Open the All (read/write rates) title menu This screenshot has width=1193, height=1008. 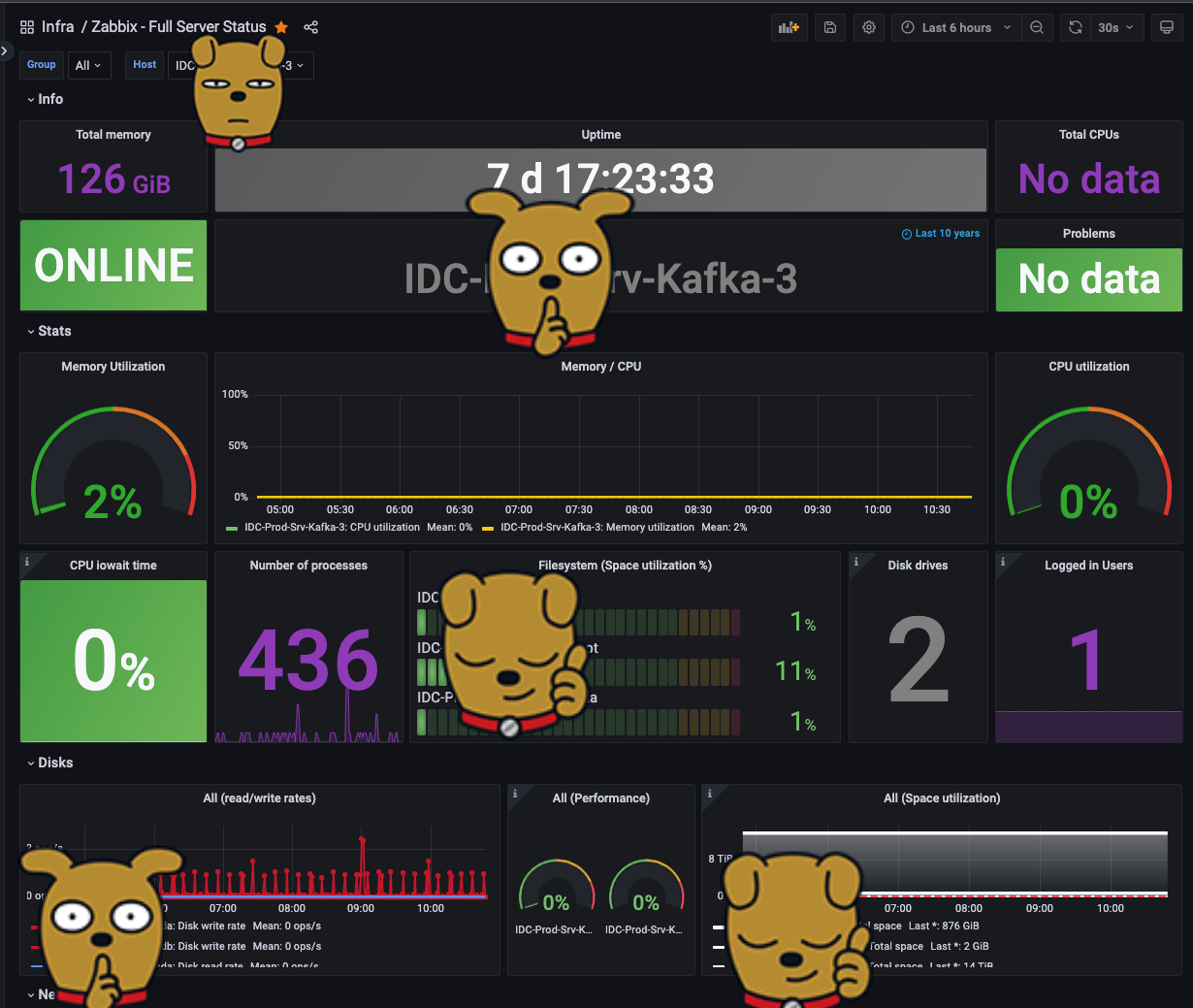pos(259,798)
